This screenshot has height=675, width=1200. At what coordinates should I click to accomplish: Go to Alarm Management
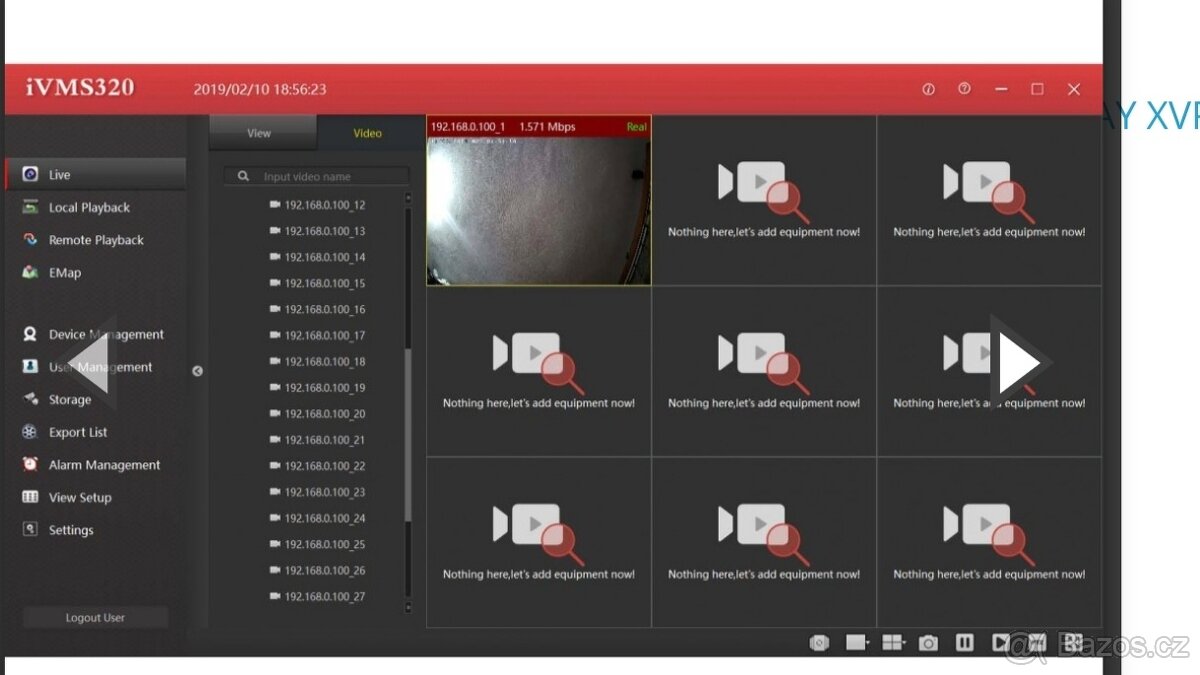coord(104,465)
